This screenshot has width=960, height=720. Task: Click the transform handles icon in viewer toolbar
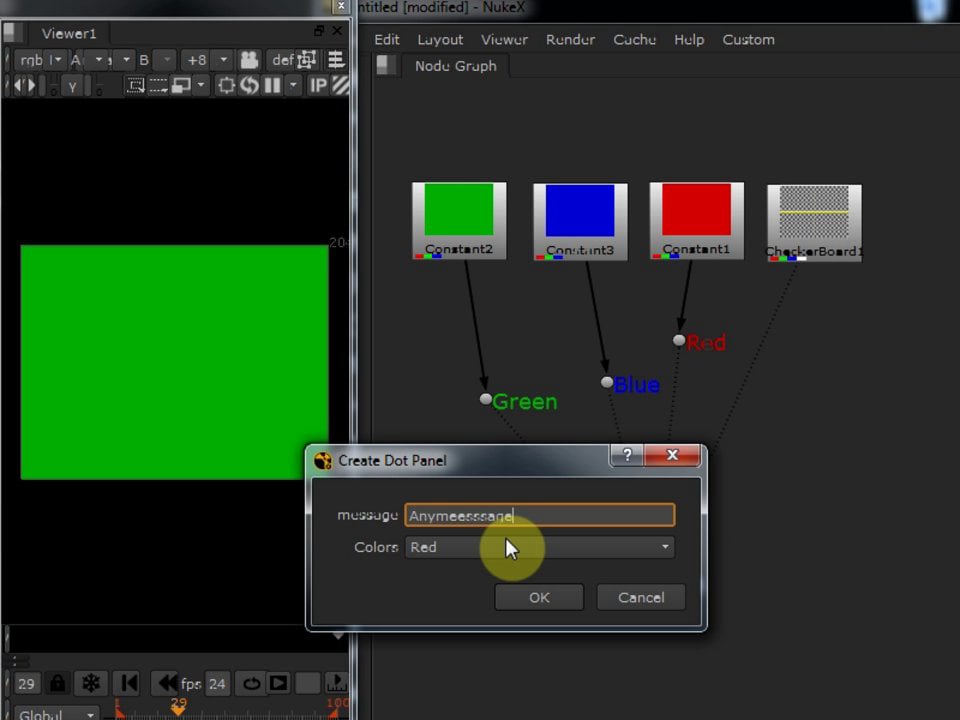(x=307, y=60)
